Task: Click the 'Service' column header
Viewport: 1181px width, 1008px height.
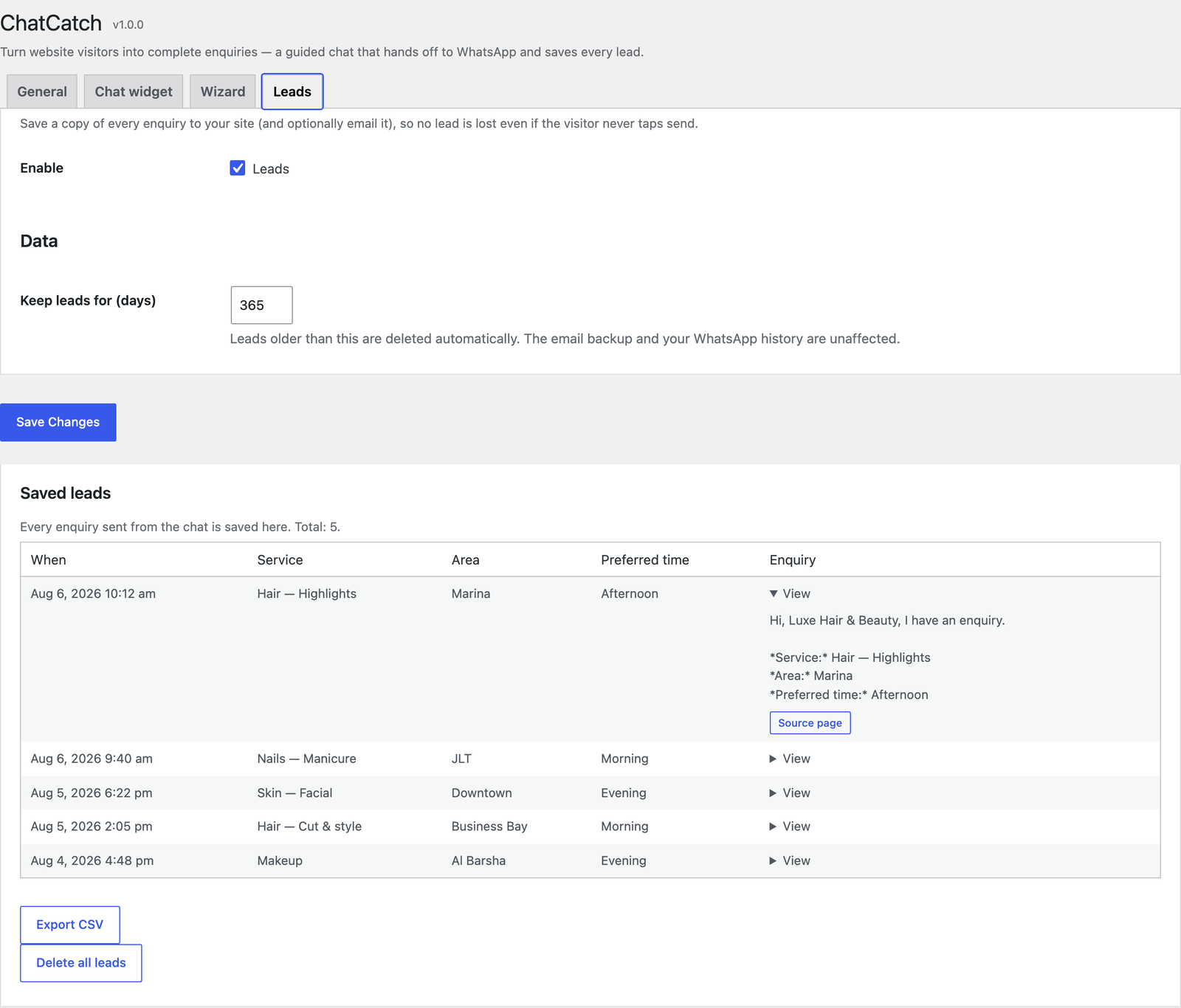Action: point(280,559)
